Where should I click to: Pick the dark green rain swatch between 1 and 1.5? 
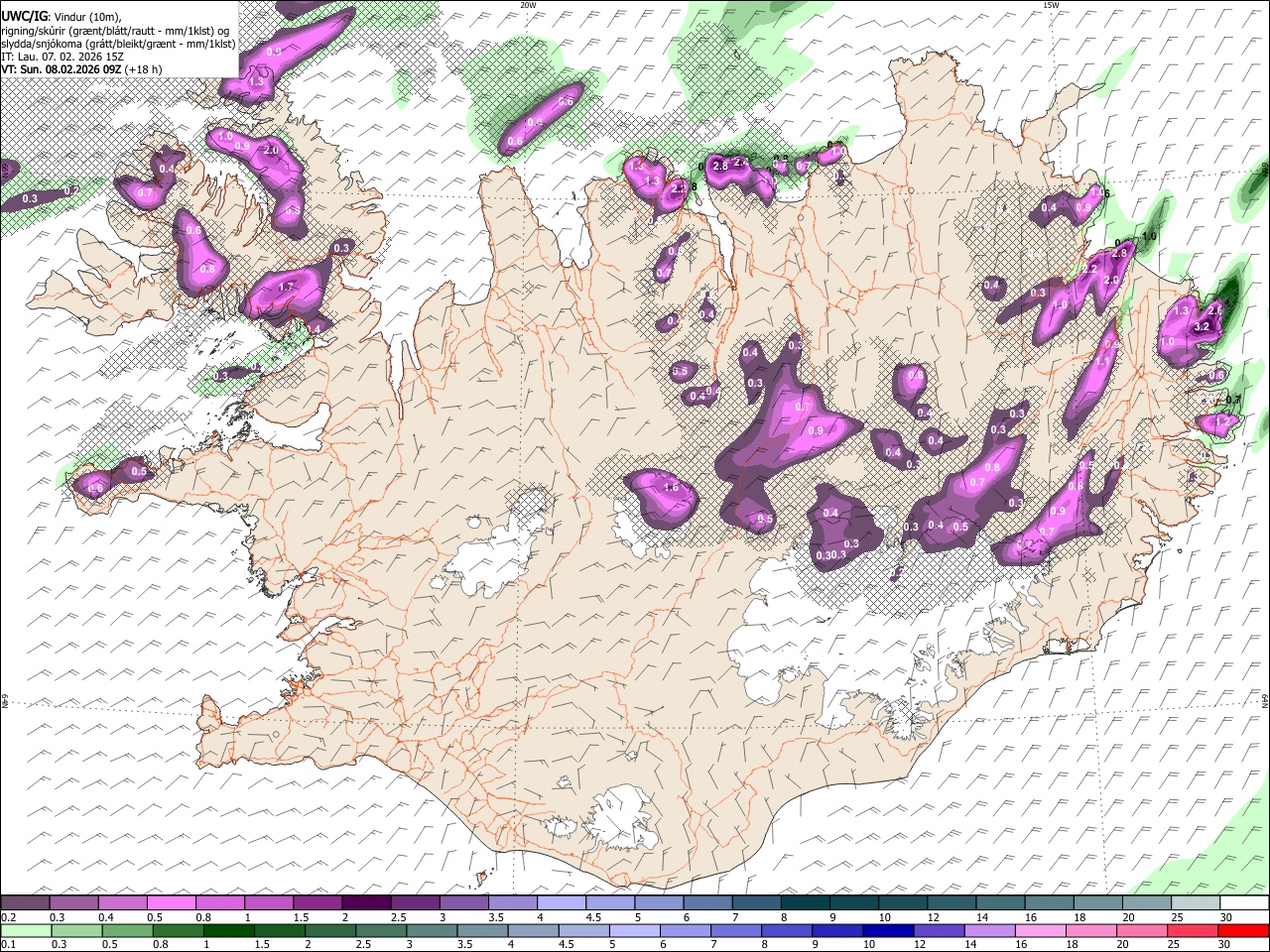pos(230,930)
